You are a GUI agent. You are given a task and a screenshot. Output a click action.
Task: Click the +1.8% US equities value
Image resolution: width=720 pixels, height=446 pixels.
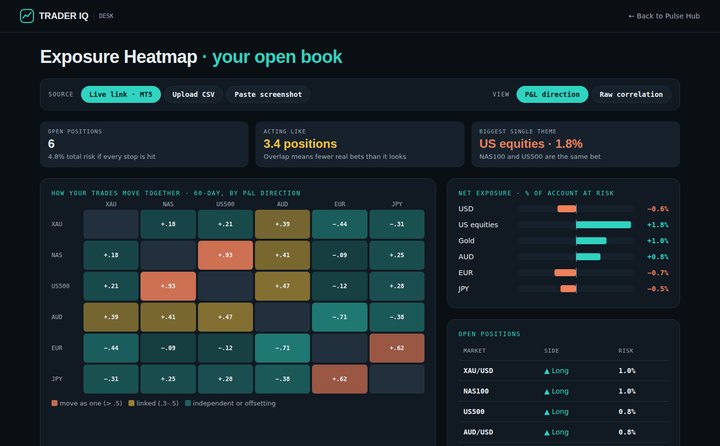(x=658, y=225)
